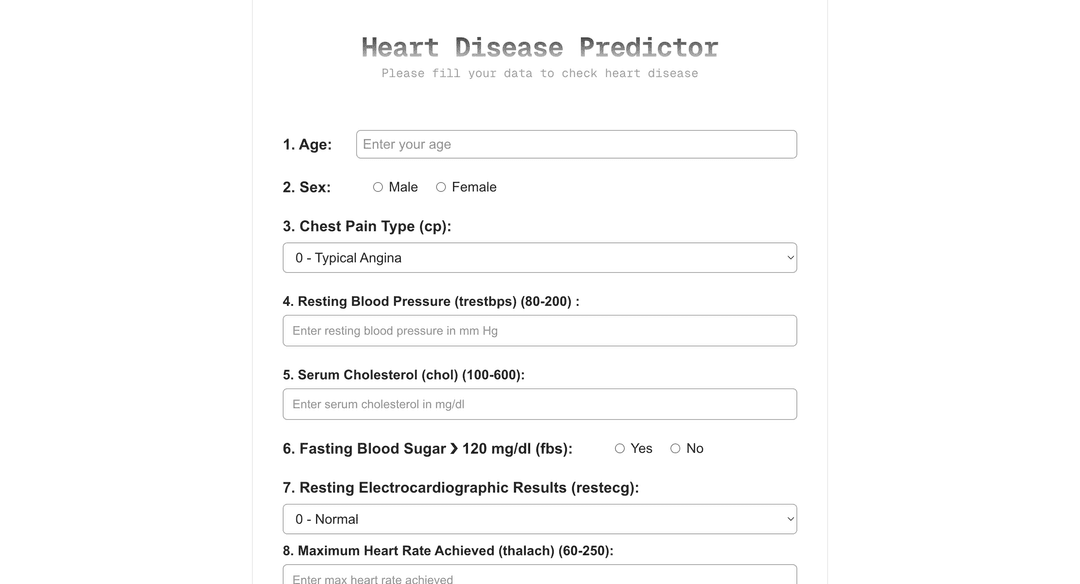Choose Yes for fasting blood sugar

coord(619,448)
